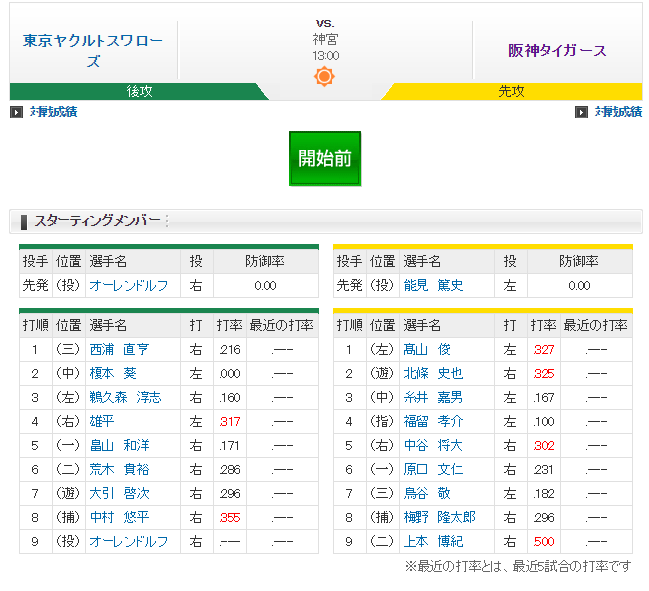Select 糸井 嘉男's .167 batting average
649x591 pixels.
[x=544, y=398]
